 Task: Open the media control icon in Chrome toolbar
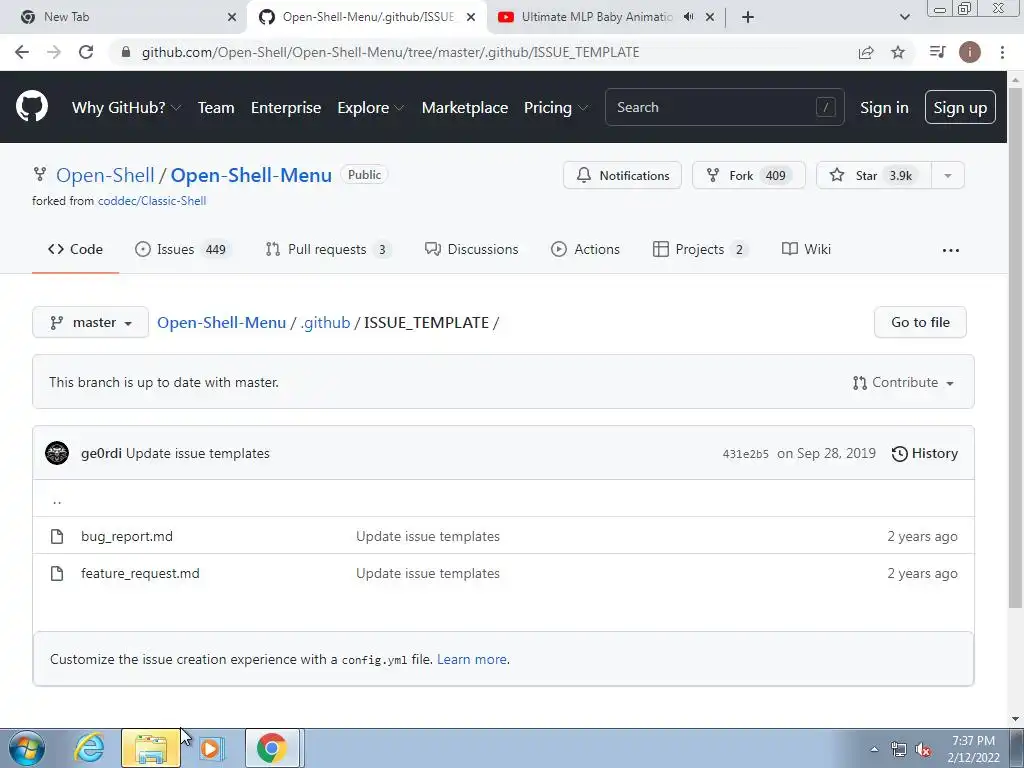pyautogui.click(x=937, y=52)
